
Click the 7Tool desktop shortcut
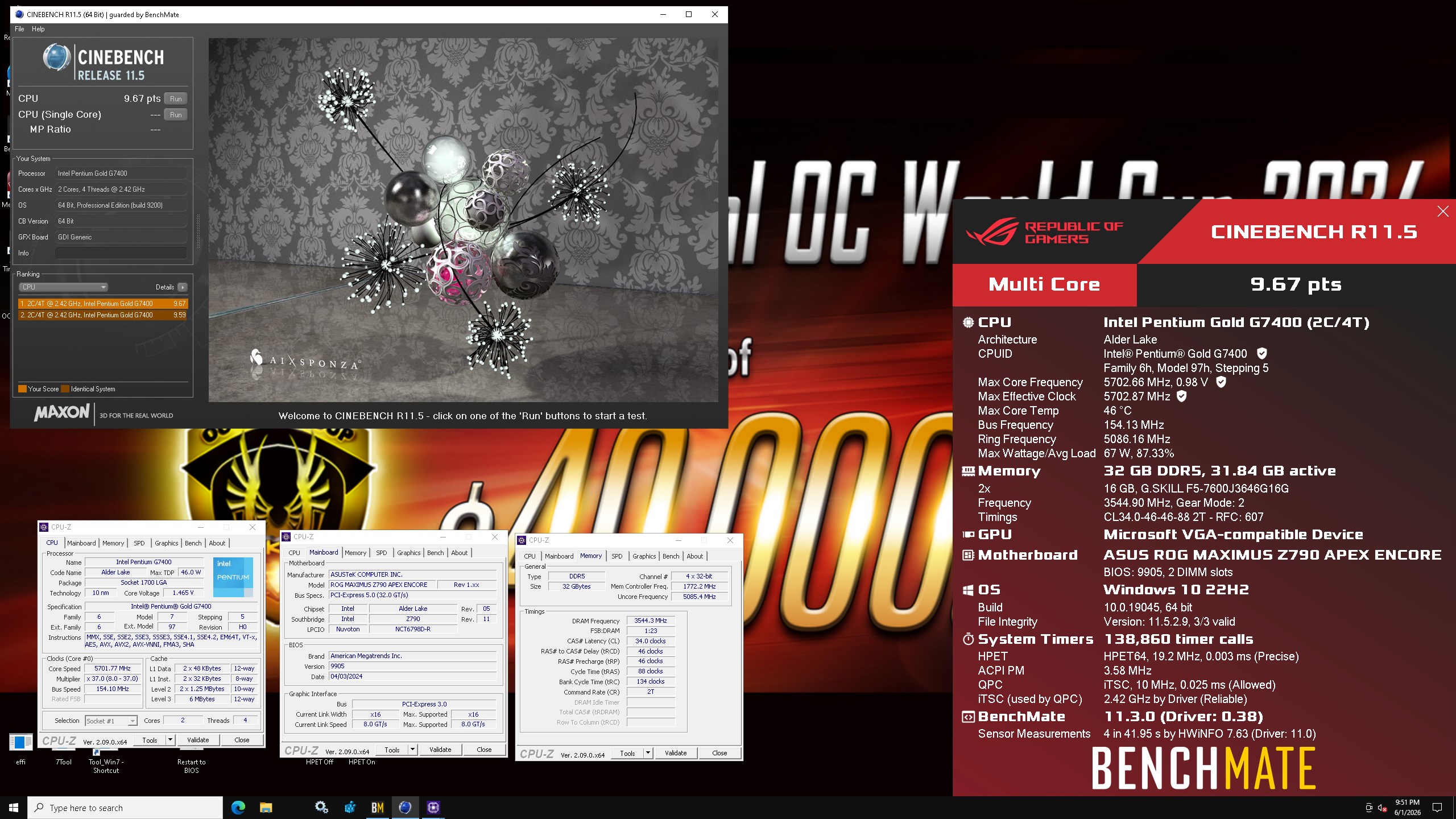64,762
